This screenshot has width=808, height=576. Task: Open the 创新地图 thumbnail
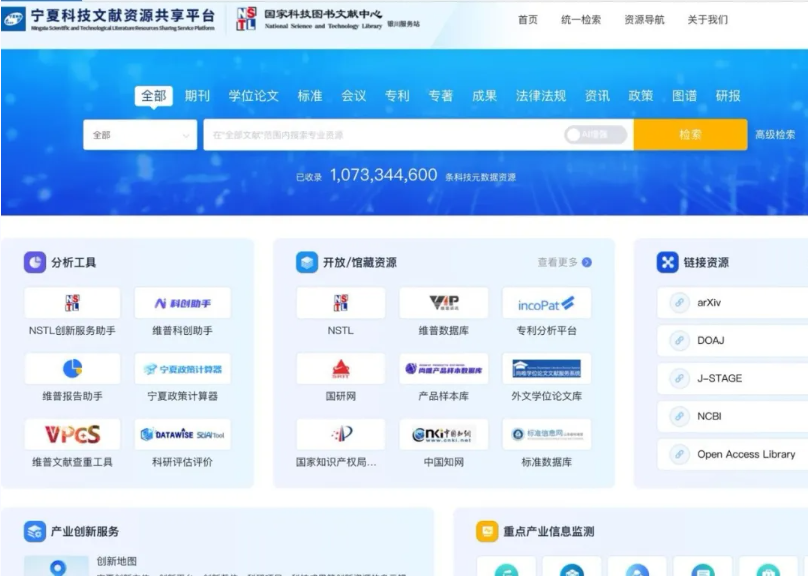click(56, 566)
